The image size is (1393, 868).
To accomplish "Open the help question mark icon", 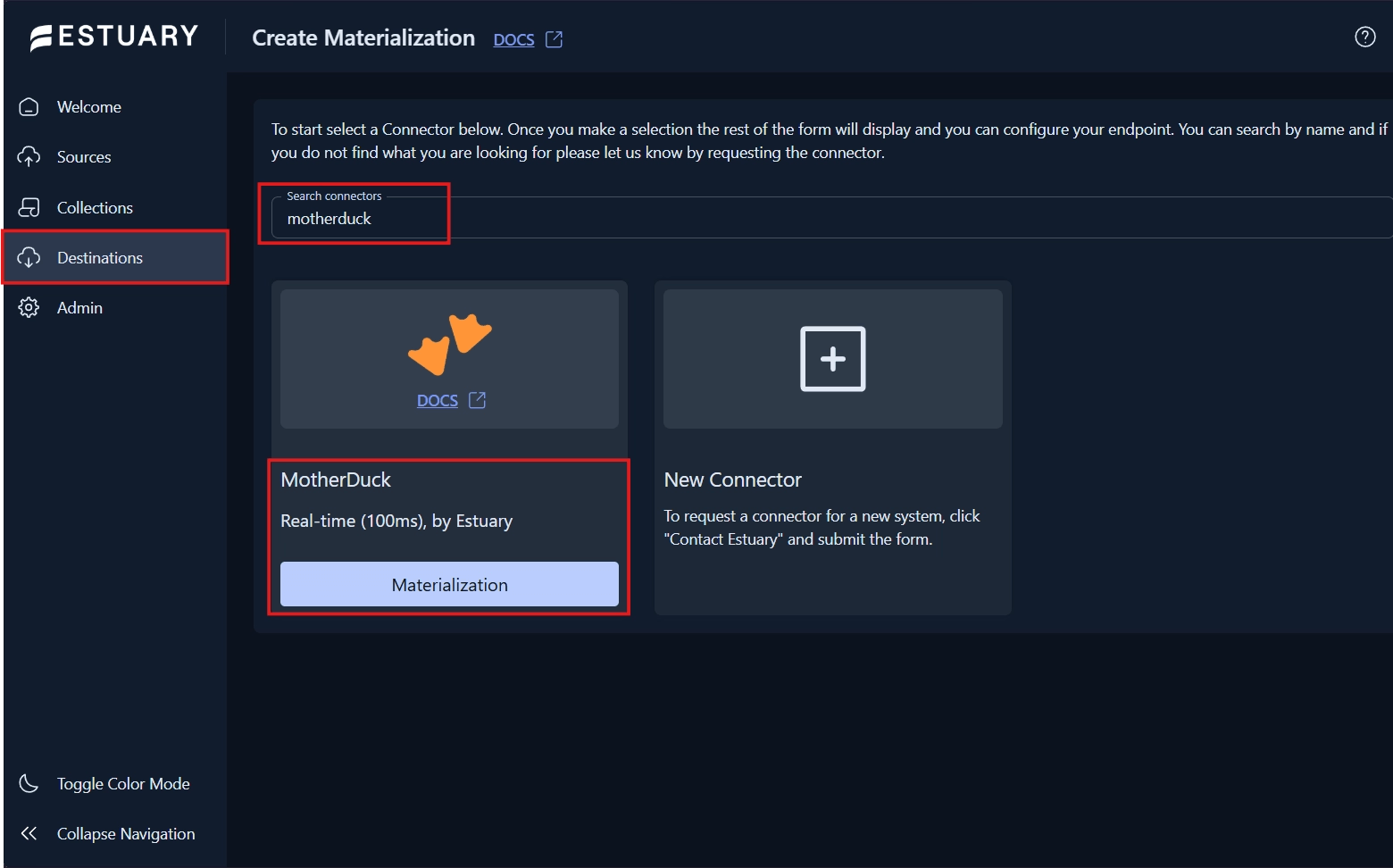I will [1365, 37].
